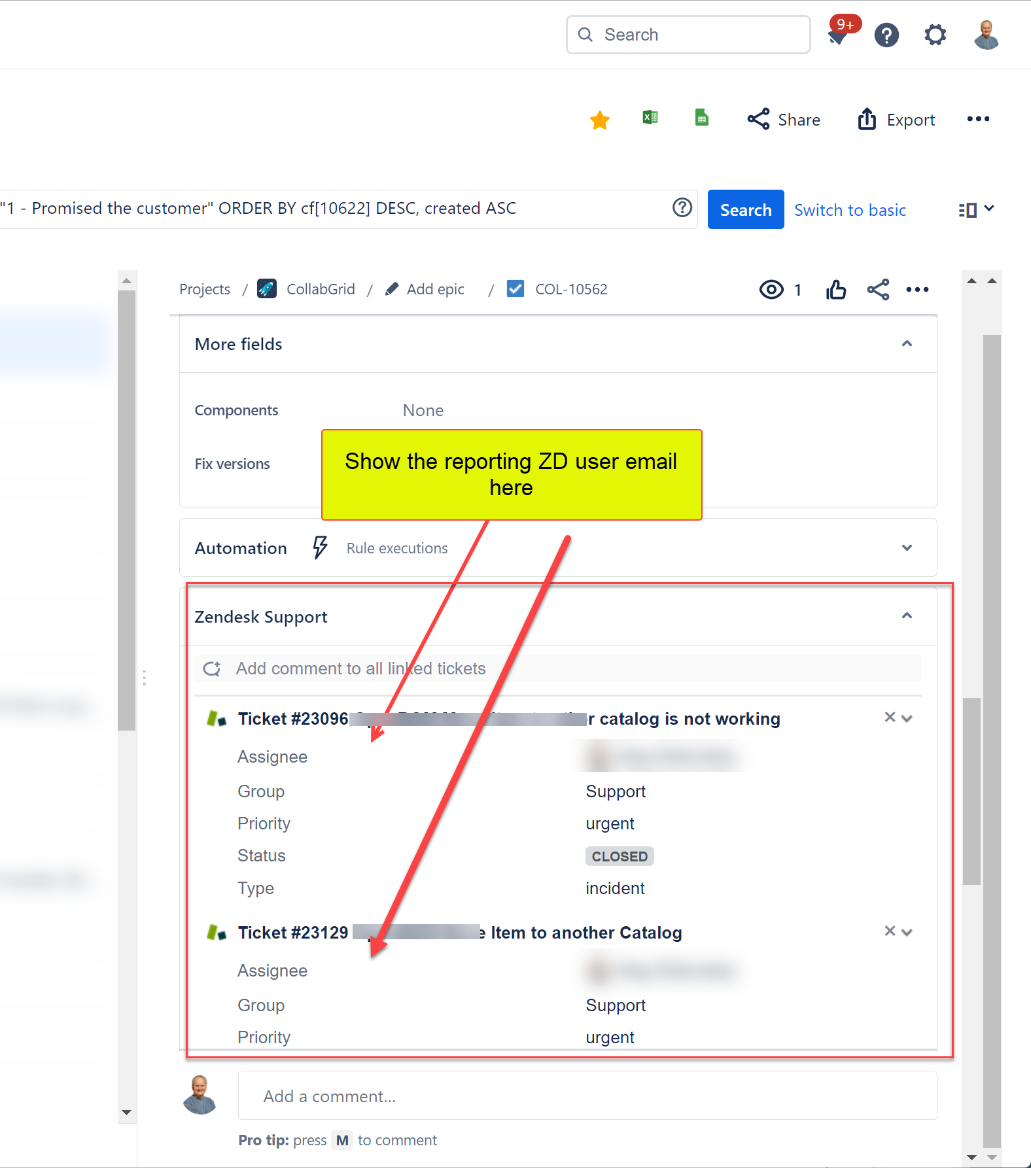This screenshot has width=1031, height=1176.
Task: Open Zendesk Ticket #23096 title
Action: click(x=509, y=719)
